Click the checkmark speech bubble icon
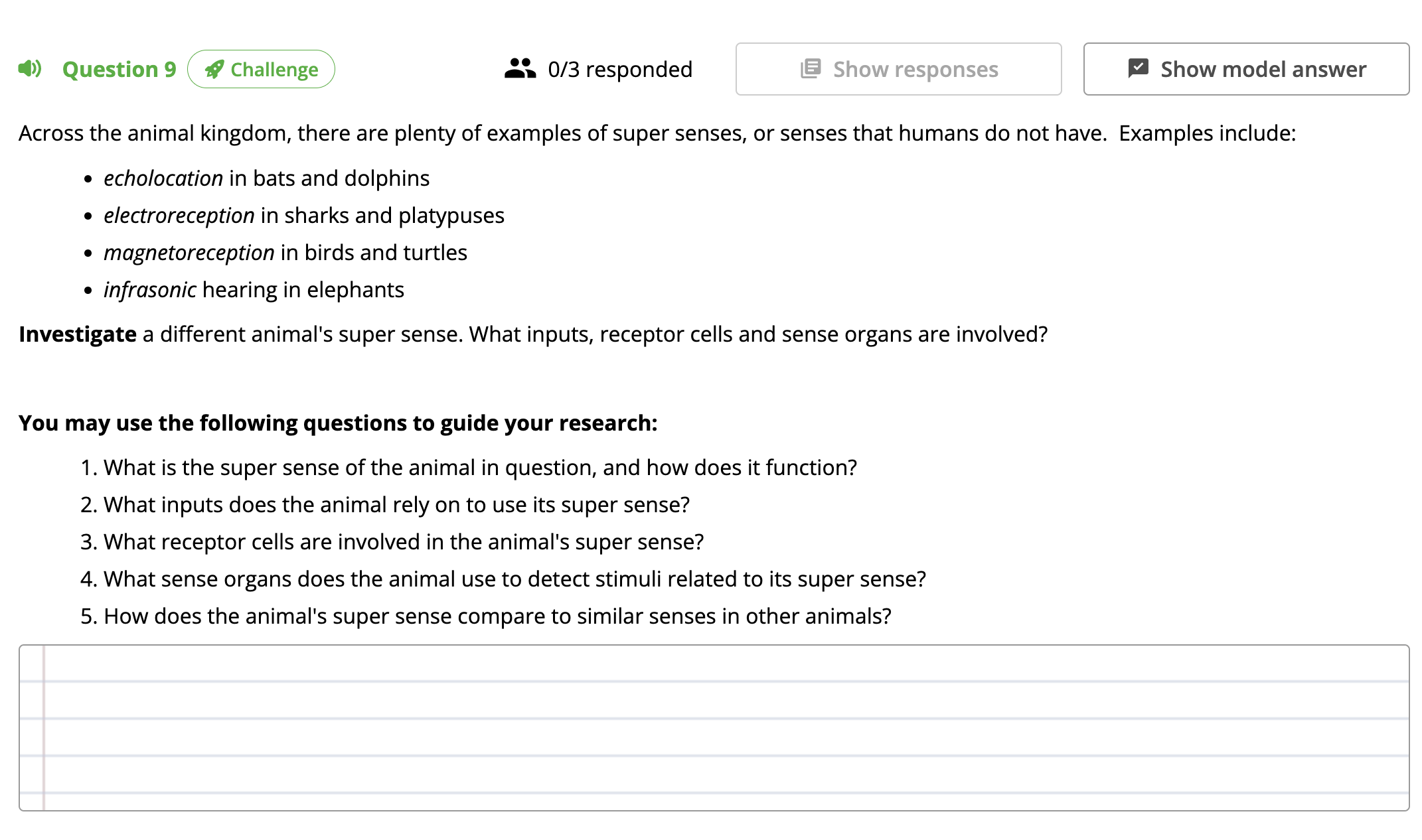Image resolution: width=1422 pixels, height=840 pixels. (x=1138, y=68)
